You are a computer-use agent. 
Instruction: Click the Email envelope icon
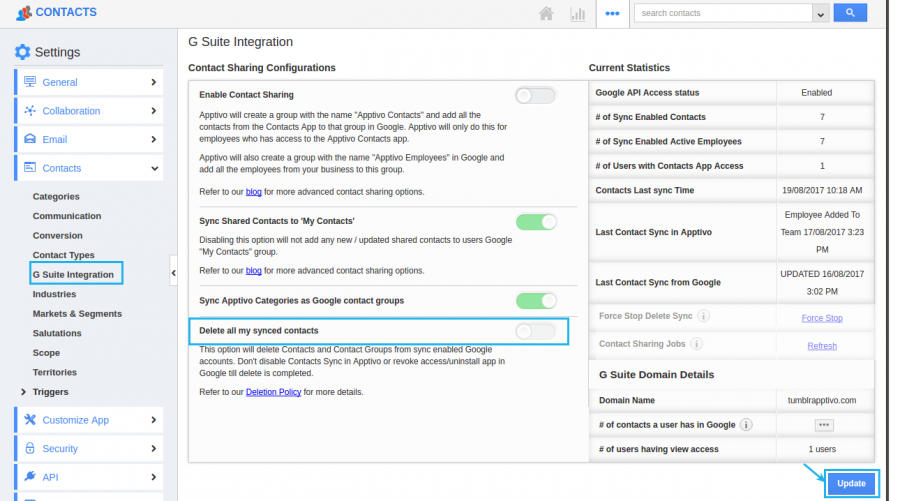30,139
